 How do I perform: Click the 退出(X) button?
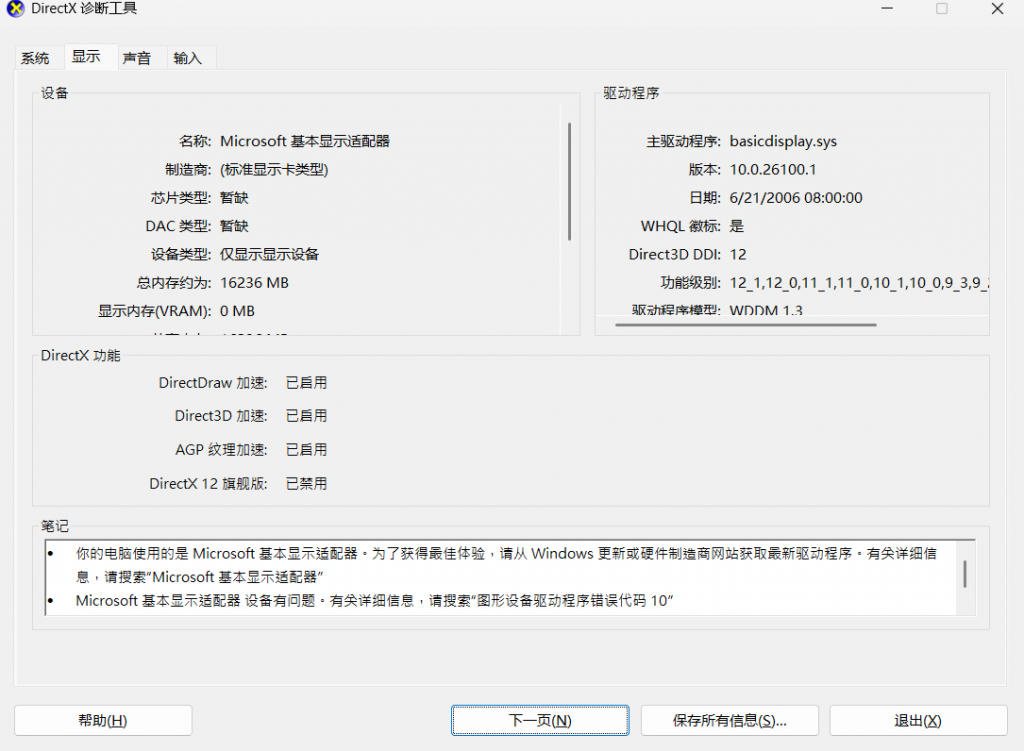coord(917,720)
